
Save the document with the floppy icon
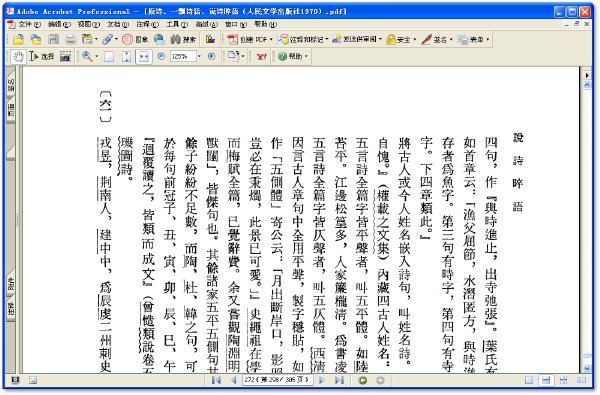tap(53, 39)
